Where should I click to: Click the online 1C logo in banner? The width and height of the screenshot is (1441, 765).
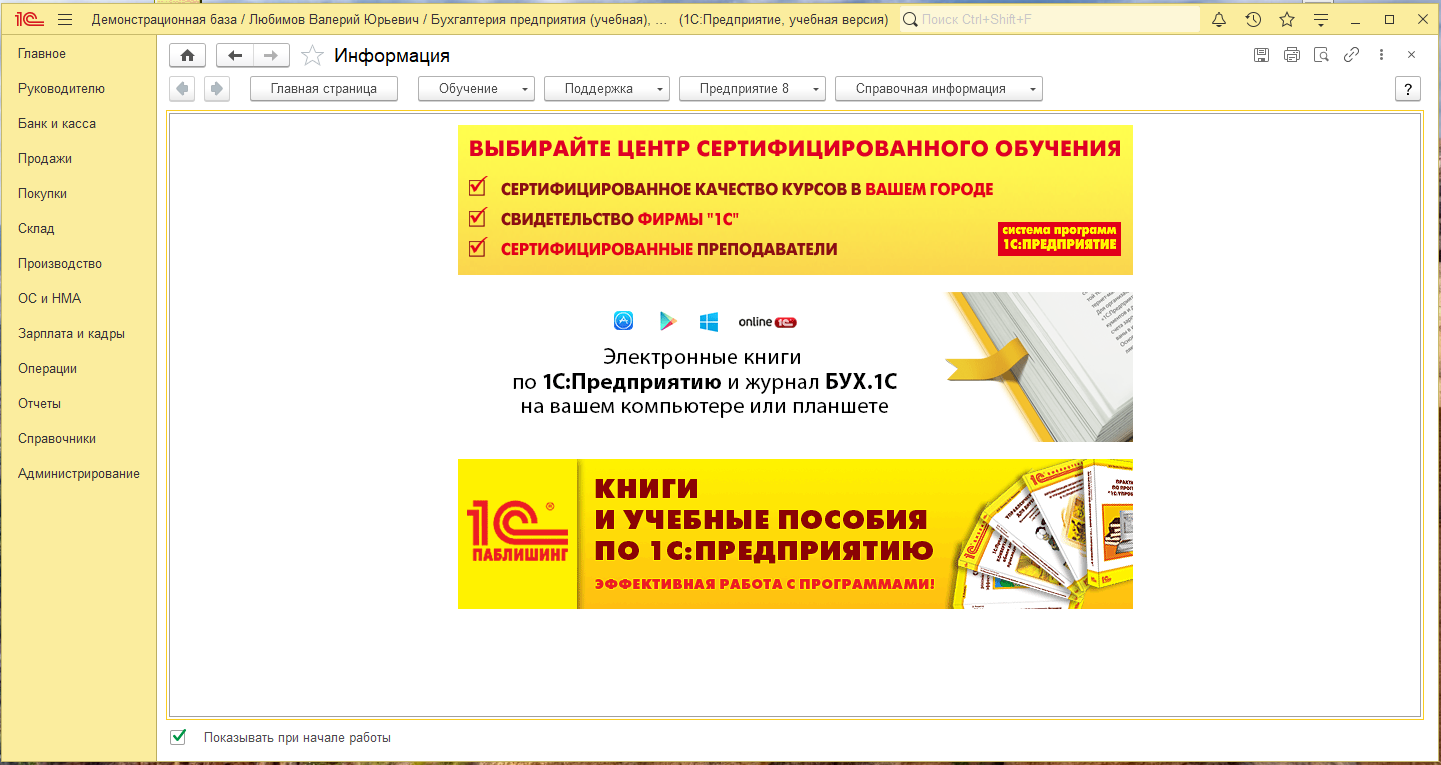coord(767,322)
